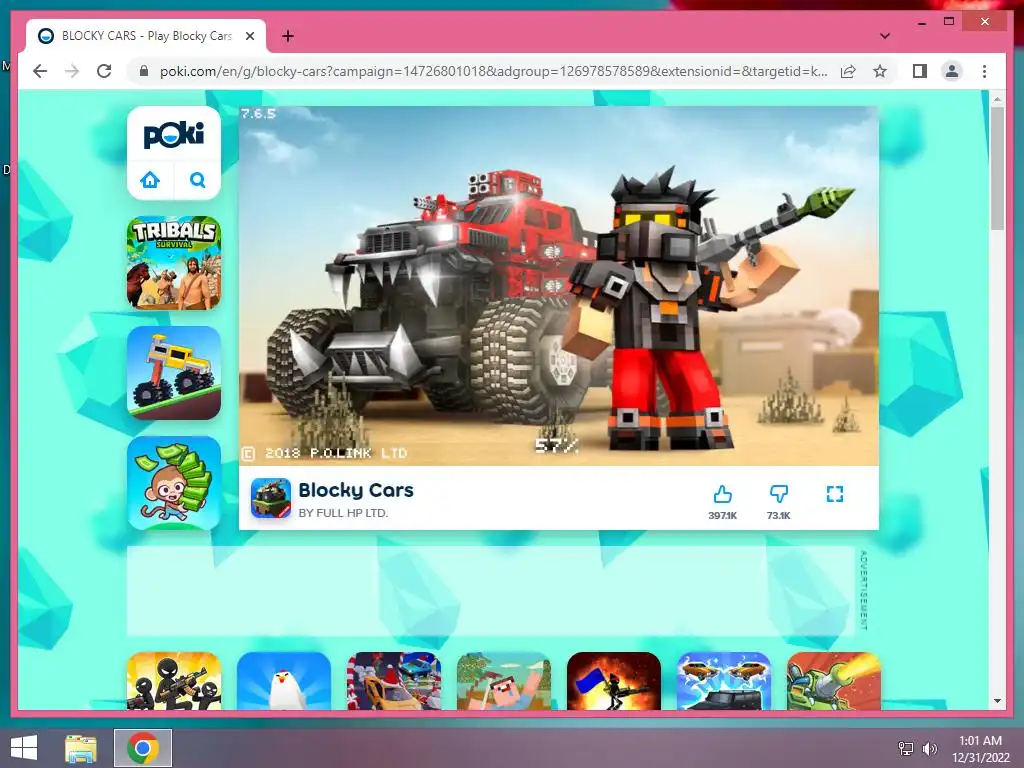Image resolution: width=1024 pixels, height=768 pixels.
Task: Open the network tray icon
Action: 906,748
